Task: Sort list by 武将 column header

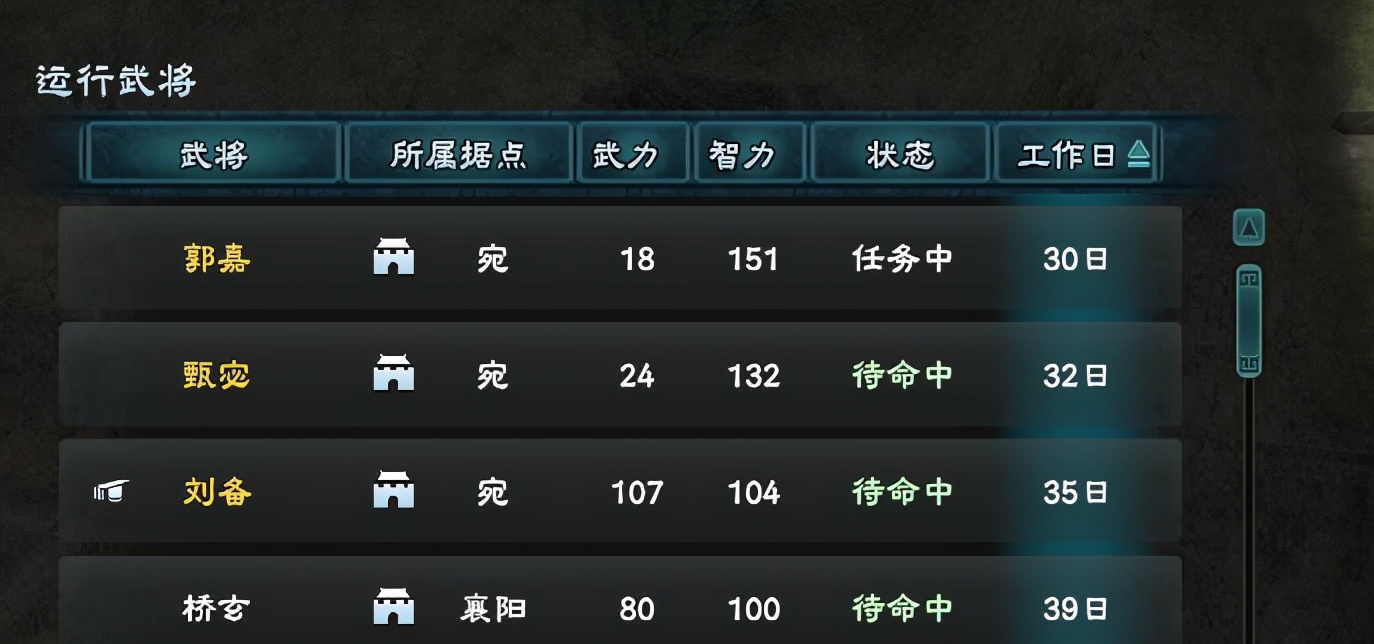Action: pos(213,153)
